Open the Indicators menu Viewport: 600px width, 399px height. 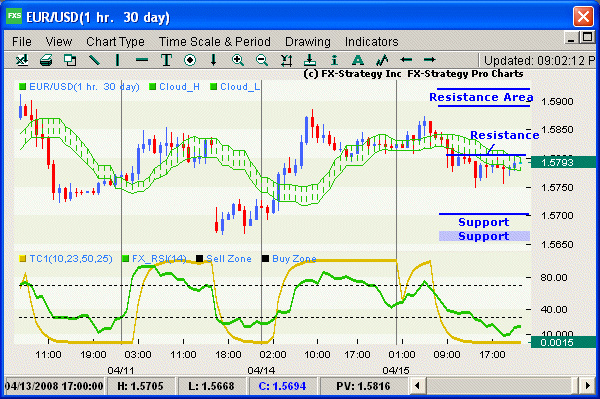tap(372, 41)
